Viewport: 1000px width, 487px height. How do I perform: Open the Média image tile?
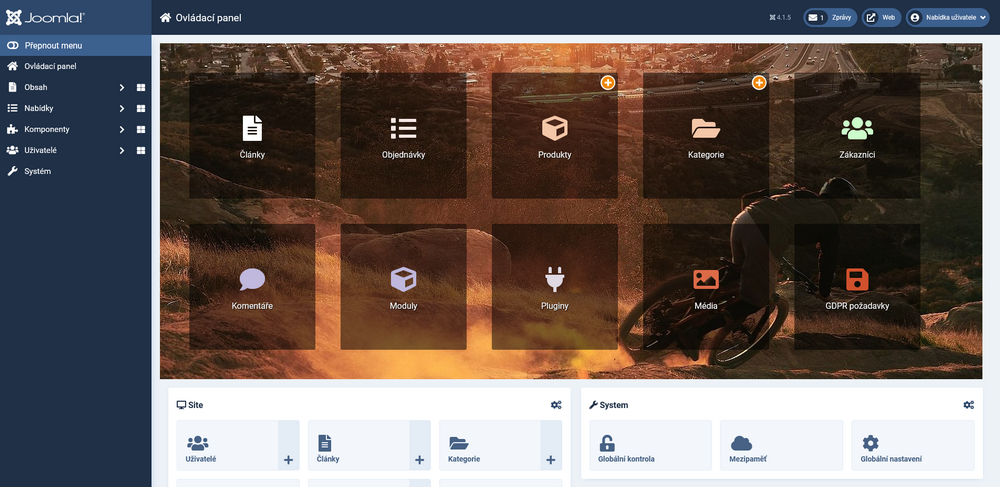point(706,287)
